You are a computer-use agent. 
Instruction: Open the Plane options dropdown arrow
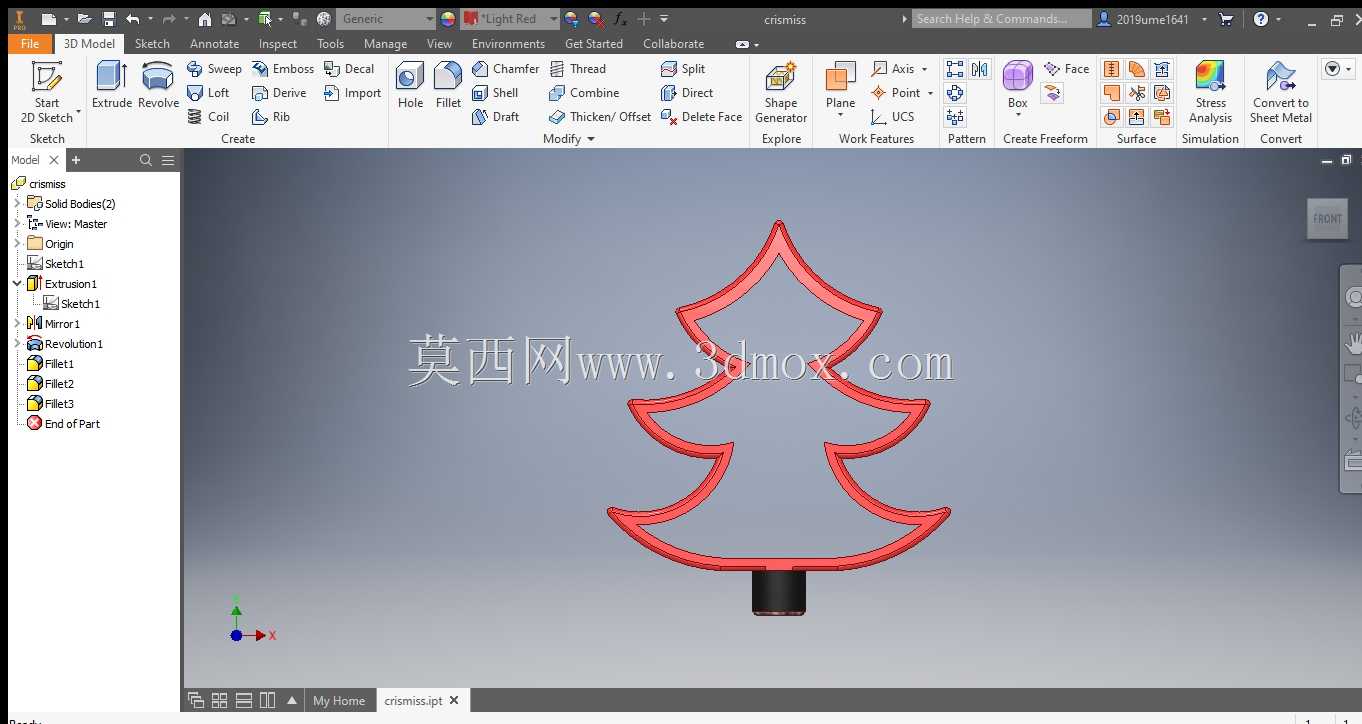click(840, 116)
